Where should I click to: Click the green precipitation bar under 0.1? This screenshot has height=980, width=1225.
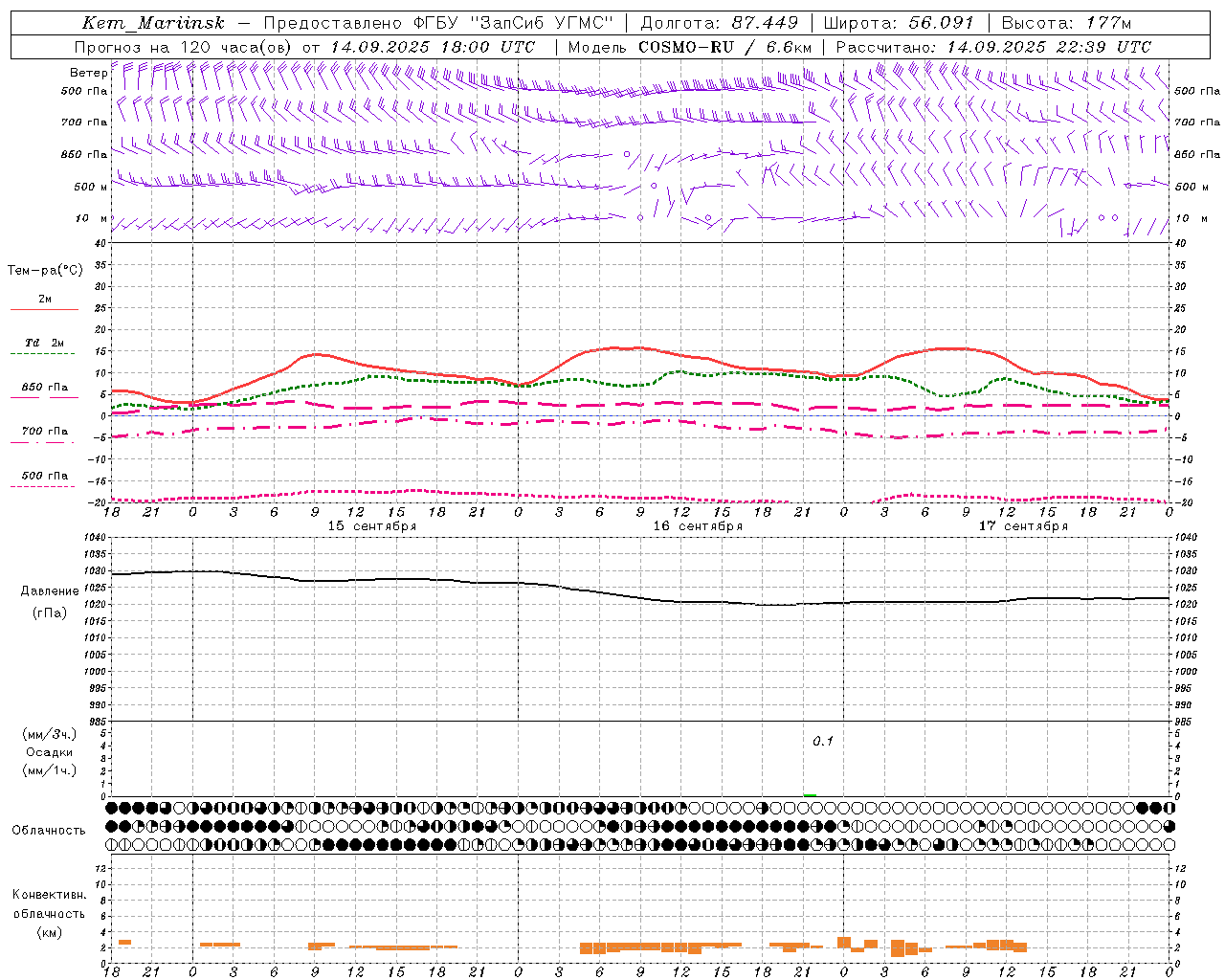[810, 794]
